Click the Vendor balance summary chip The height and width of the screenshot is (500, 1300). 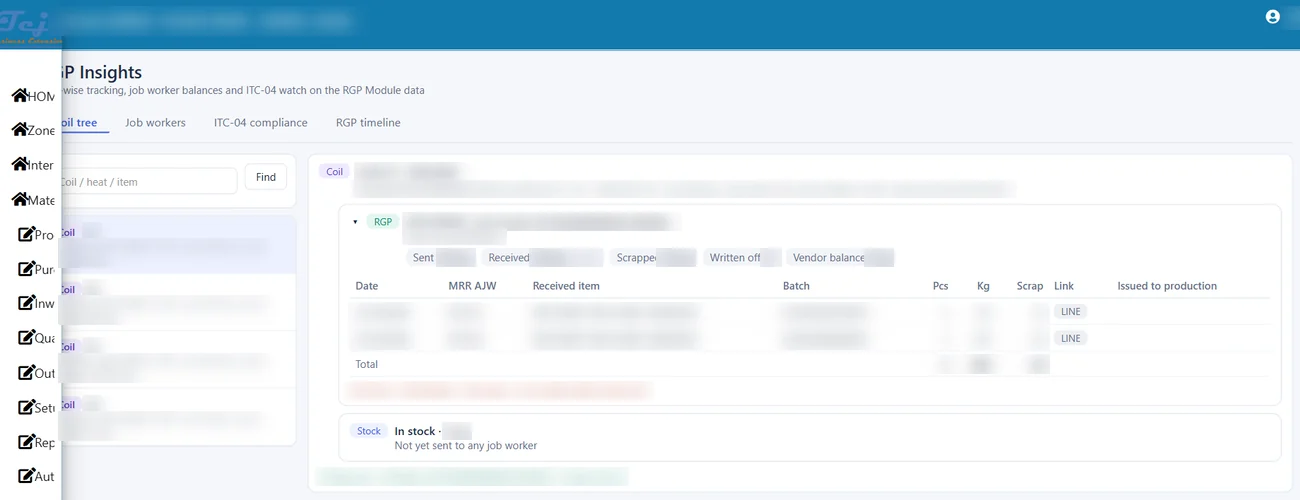click(x=840, y=258)
